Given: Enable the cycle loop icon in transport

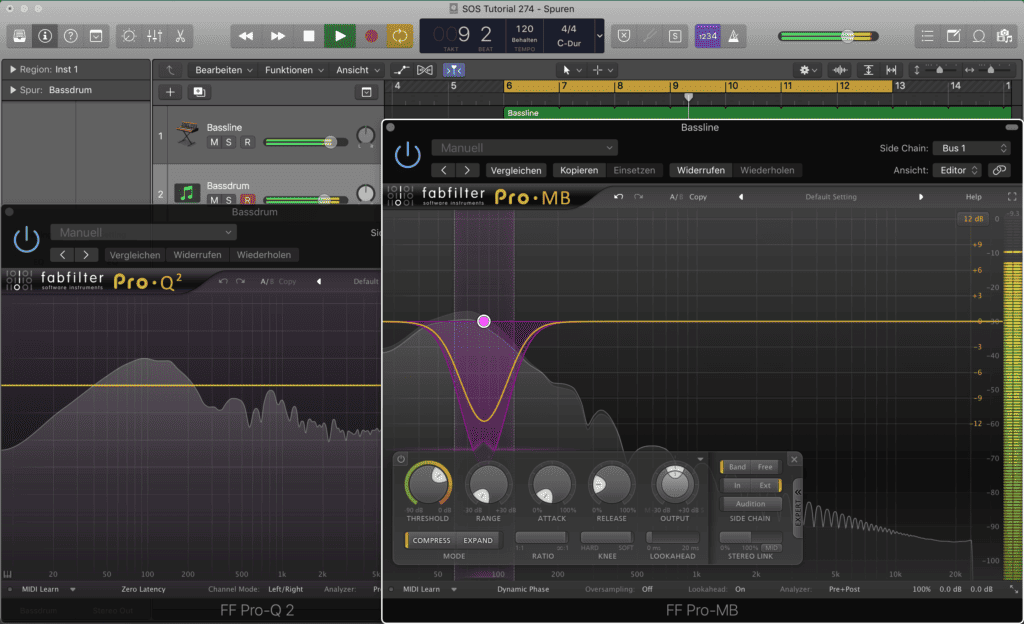Looking at the screenshot, I should (400, 35).
